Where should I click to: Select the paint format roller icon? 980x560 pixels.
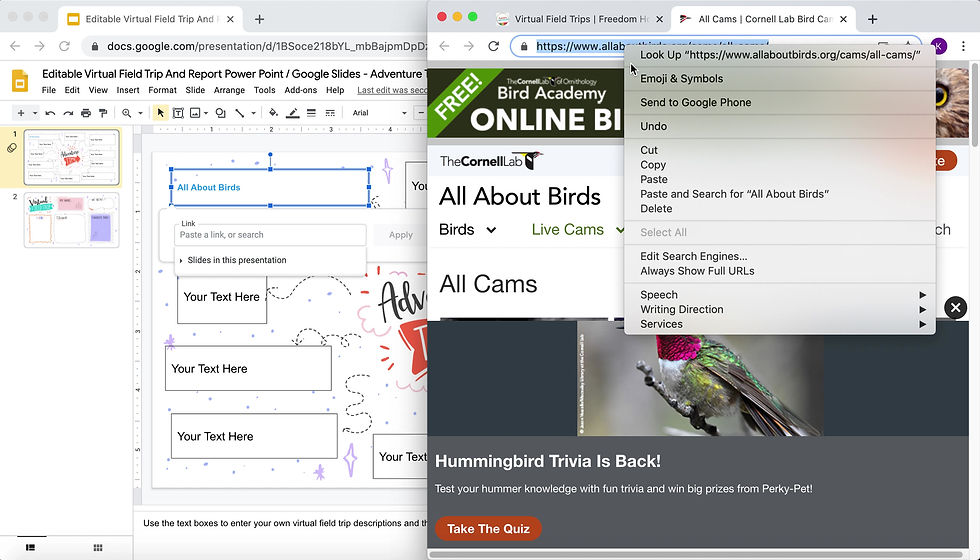[x=103, y=113]
